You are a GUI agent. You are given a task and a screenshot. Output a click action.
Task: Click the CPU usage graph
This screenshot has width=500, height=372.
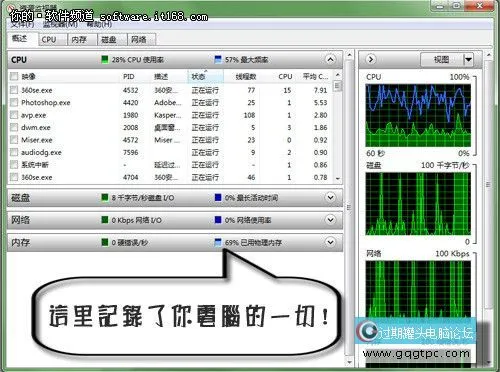click(x=418, y=115)
